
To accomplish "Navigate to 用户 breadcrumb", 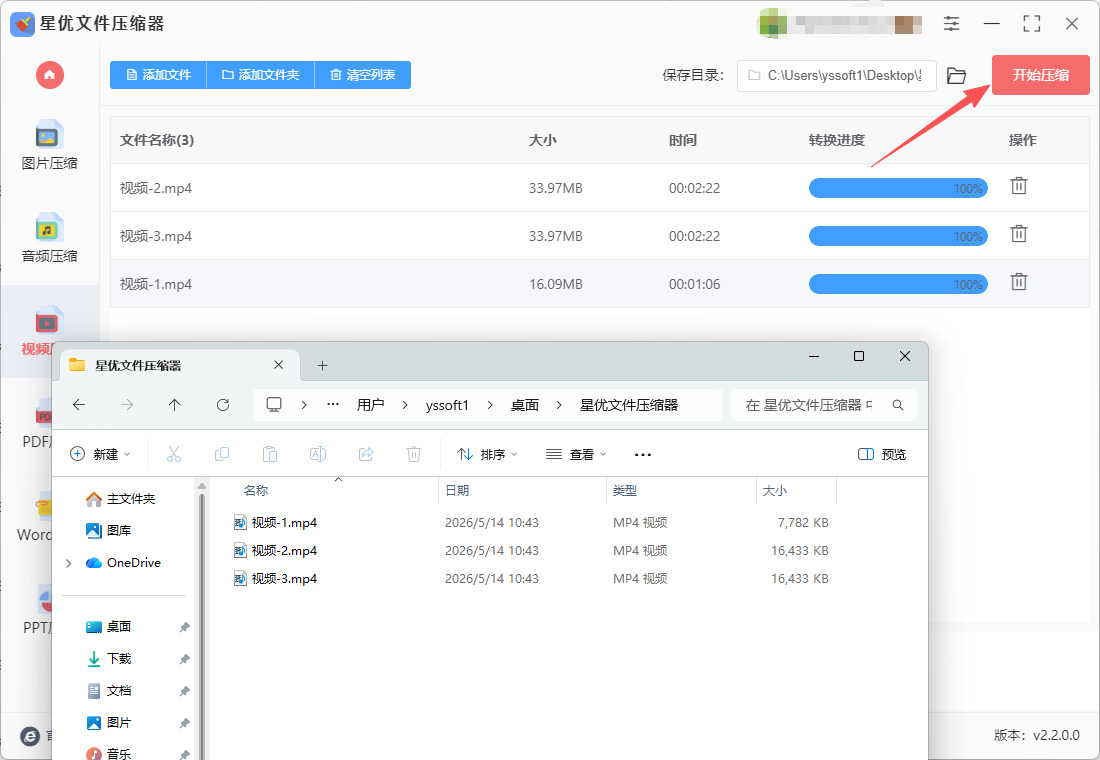I will 370,405.
